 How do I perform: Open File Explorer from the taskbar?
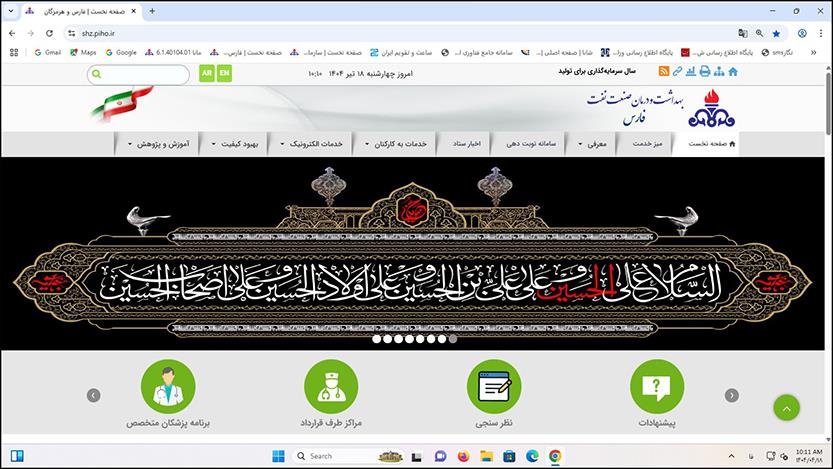coord(486,456)
